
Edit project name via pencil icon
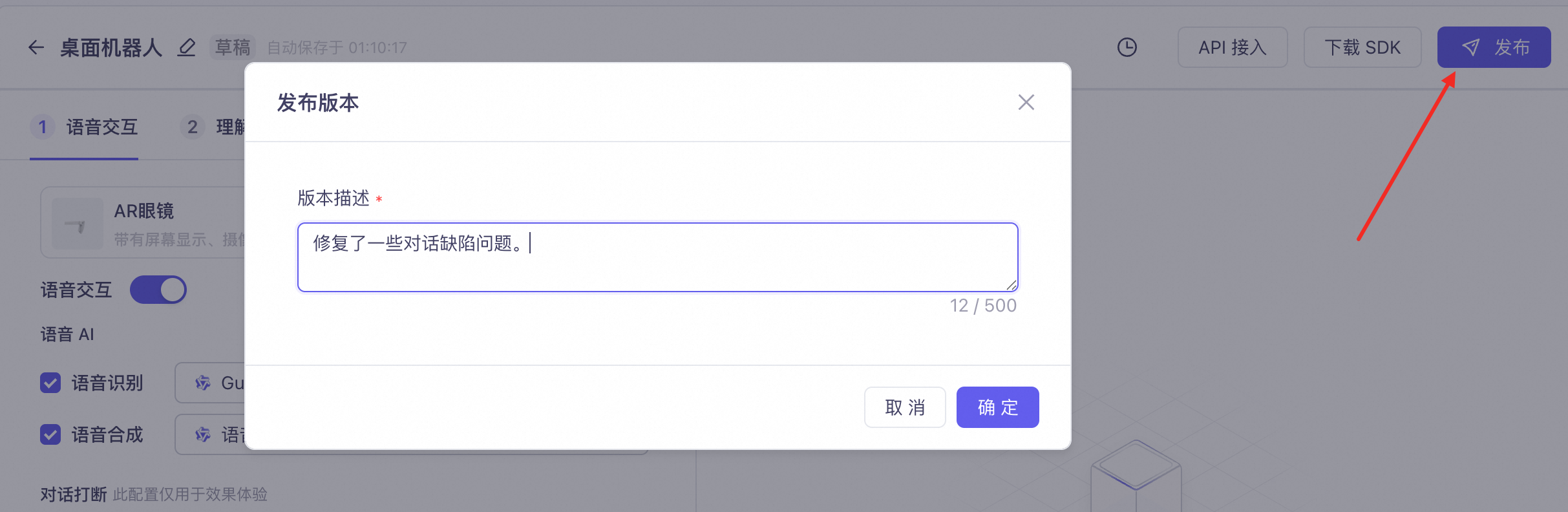pyautogui.click(x=187, y=47)
